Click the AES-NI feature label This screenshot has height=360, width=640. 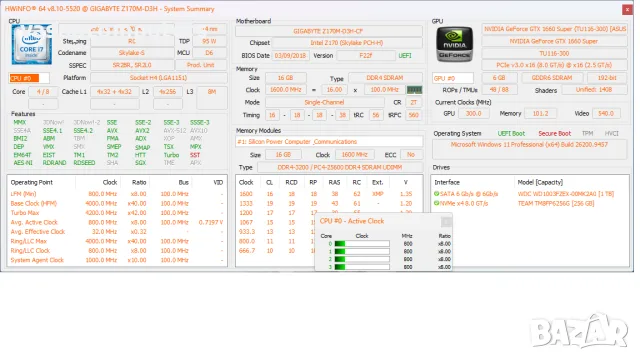(23, 163)
